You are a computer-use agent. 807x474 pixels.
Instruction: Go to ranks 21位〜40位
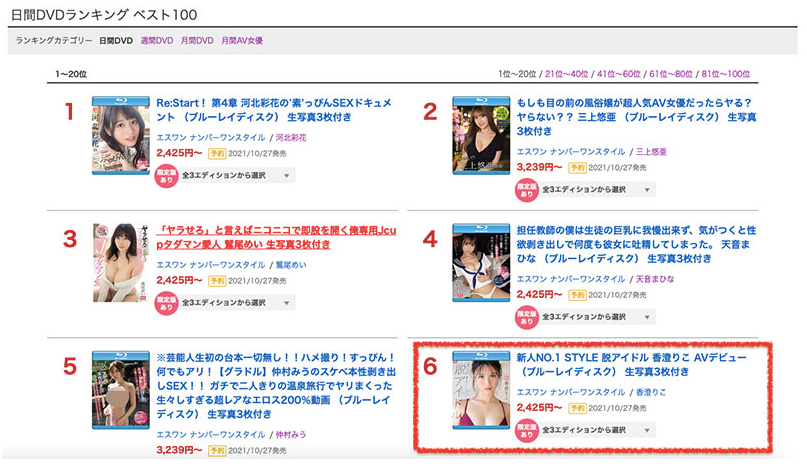566,74
